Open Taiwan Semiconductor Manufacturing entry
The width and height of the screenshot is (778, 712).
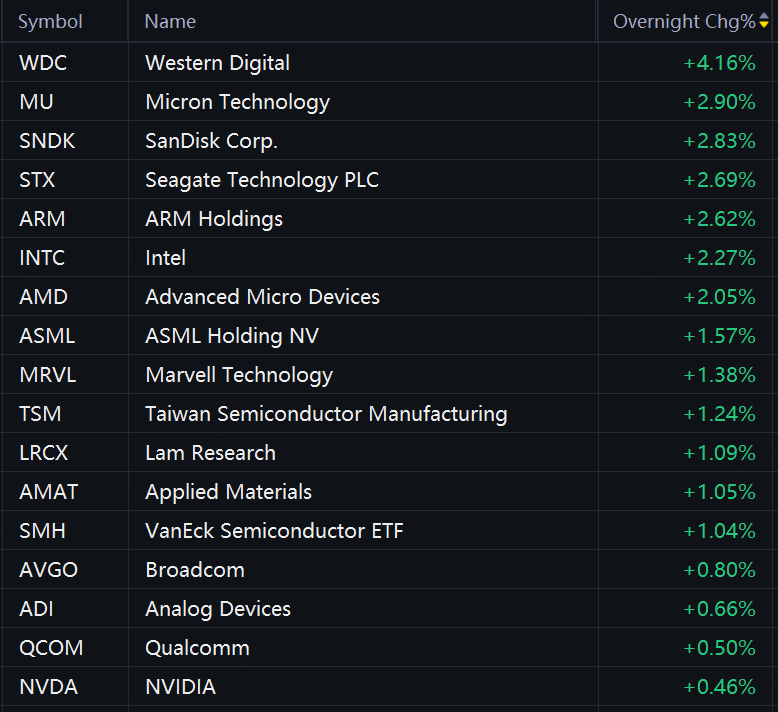point(326,414)
